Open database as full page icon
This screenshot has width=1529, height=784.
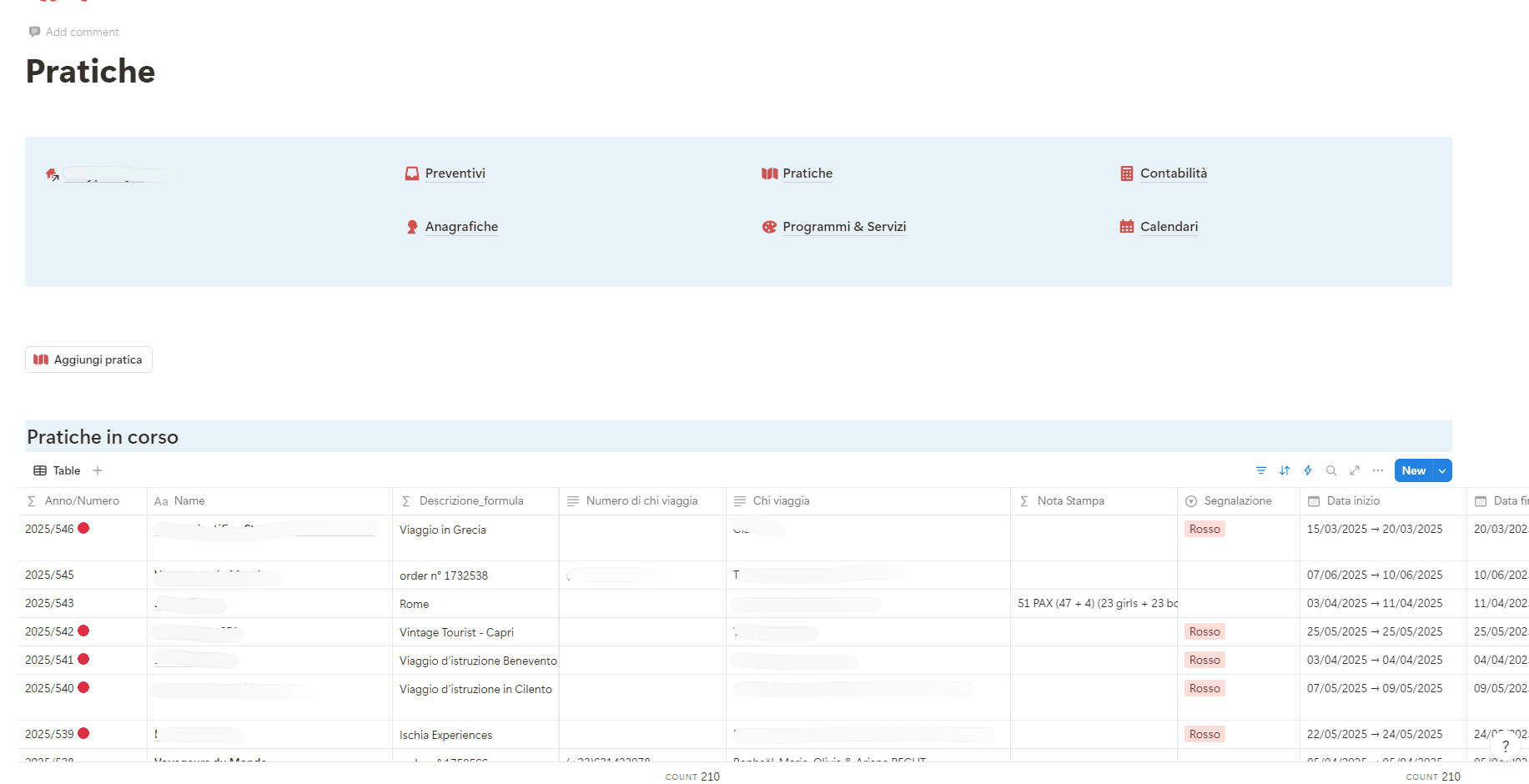point(1355,470)
